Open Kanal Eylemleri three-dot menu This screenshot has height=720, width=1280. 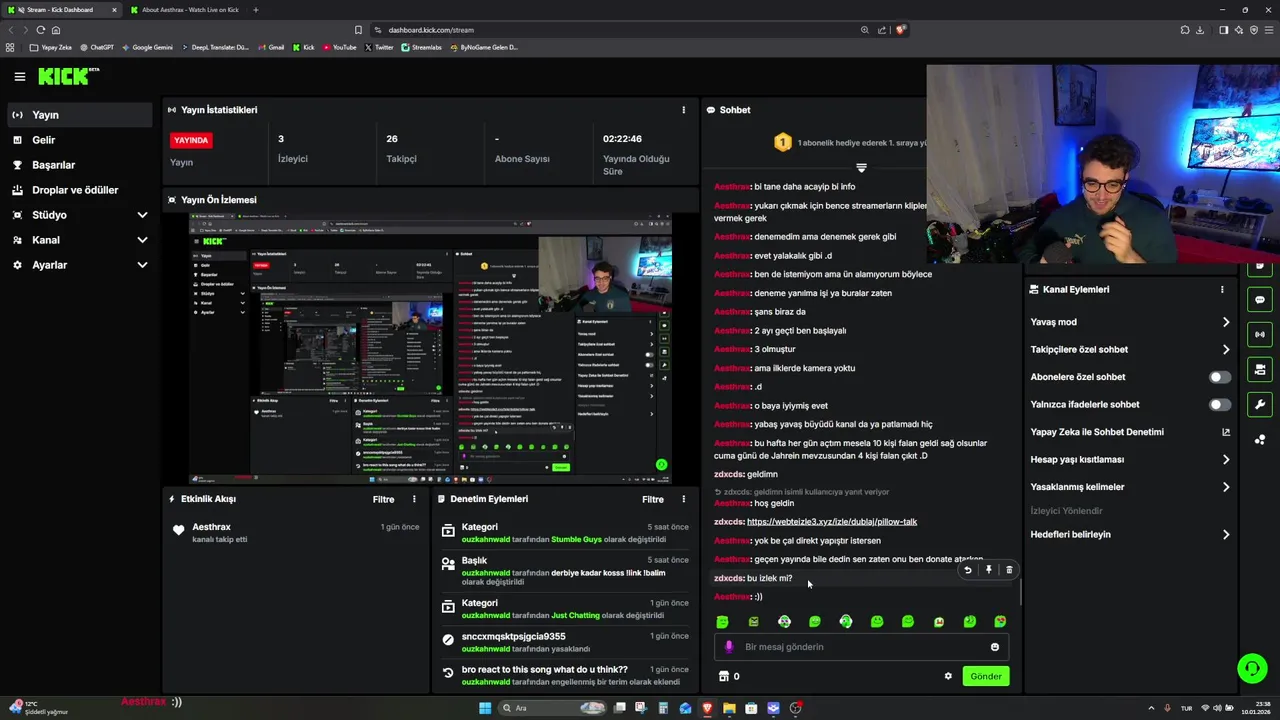pyautogui.click(x=1222, y=289)
